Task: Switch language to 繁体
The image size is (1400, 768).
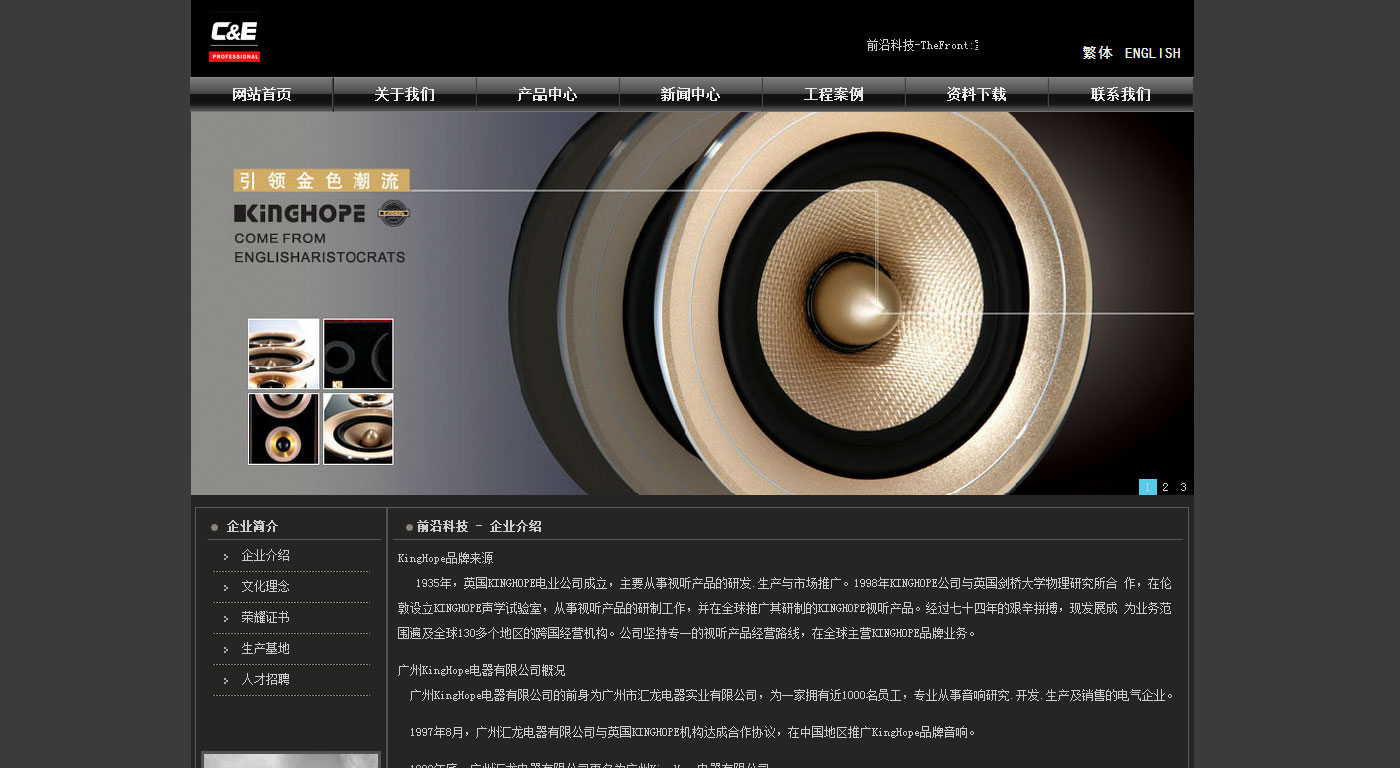Action: coord(1097,53)
